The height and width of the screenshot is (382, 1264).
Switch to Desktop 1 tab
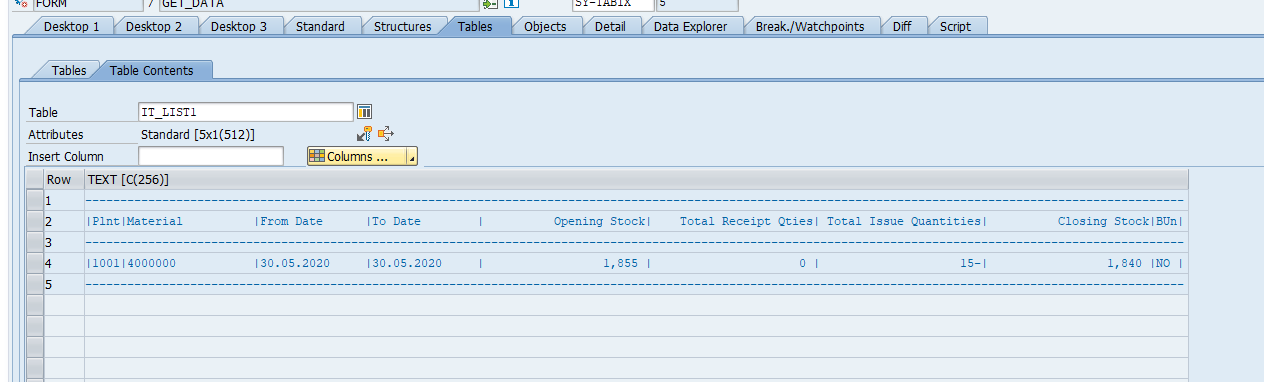pos(71,26)
